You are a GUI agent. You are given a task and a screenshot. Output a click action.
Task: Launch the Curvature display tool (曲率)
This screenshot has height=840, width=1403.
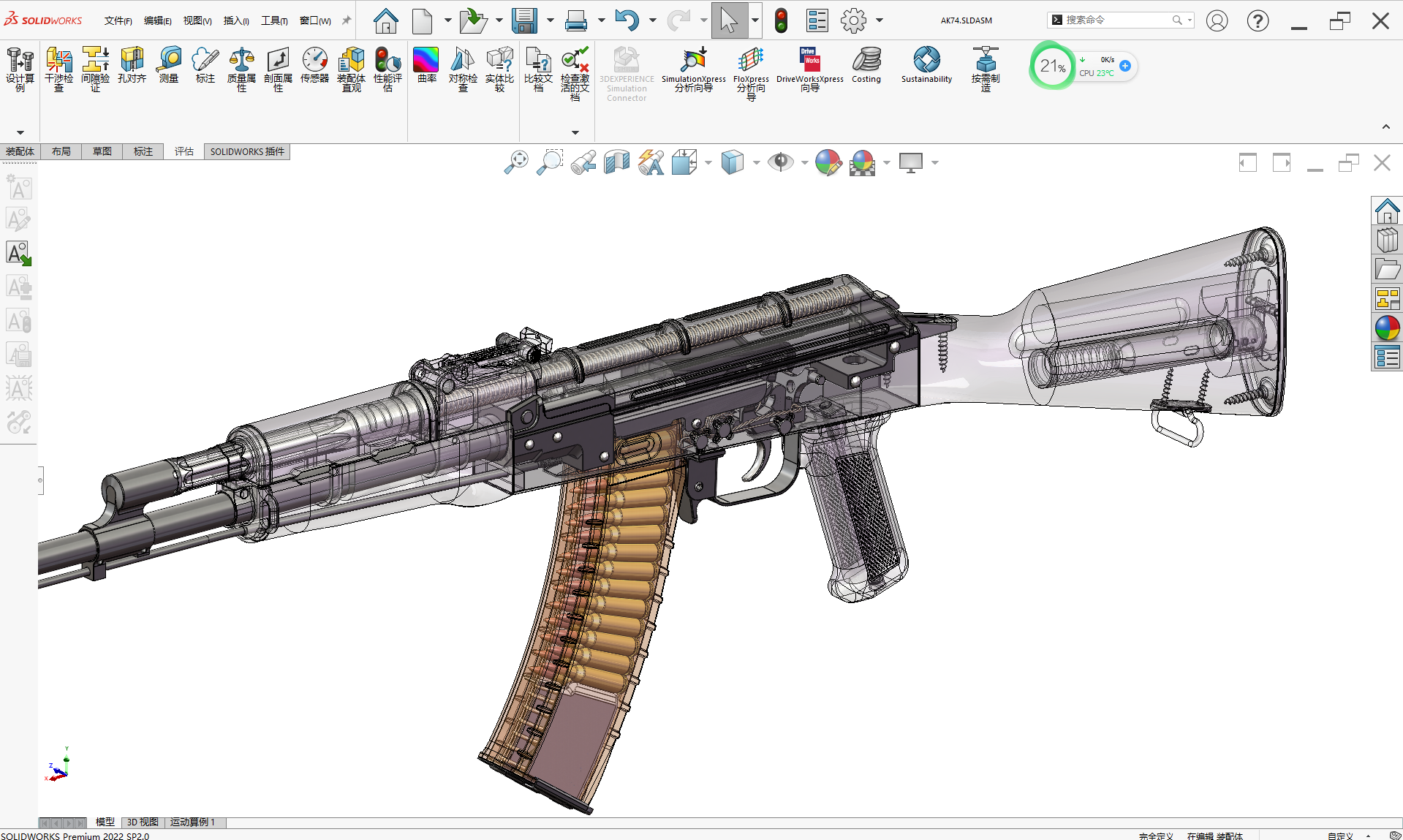(426, 64)
